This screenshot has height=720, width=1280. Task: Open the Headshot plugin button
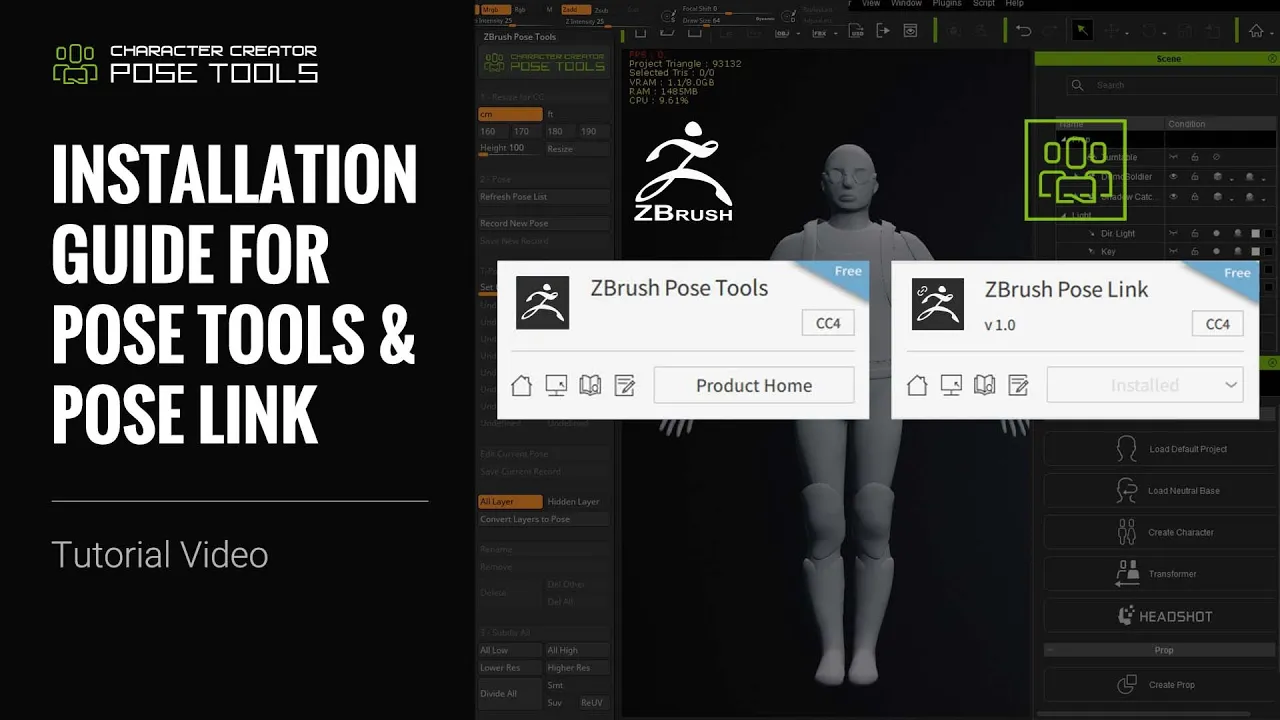(1161, 616)
